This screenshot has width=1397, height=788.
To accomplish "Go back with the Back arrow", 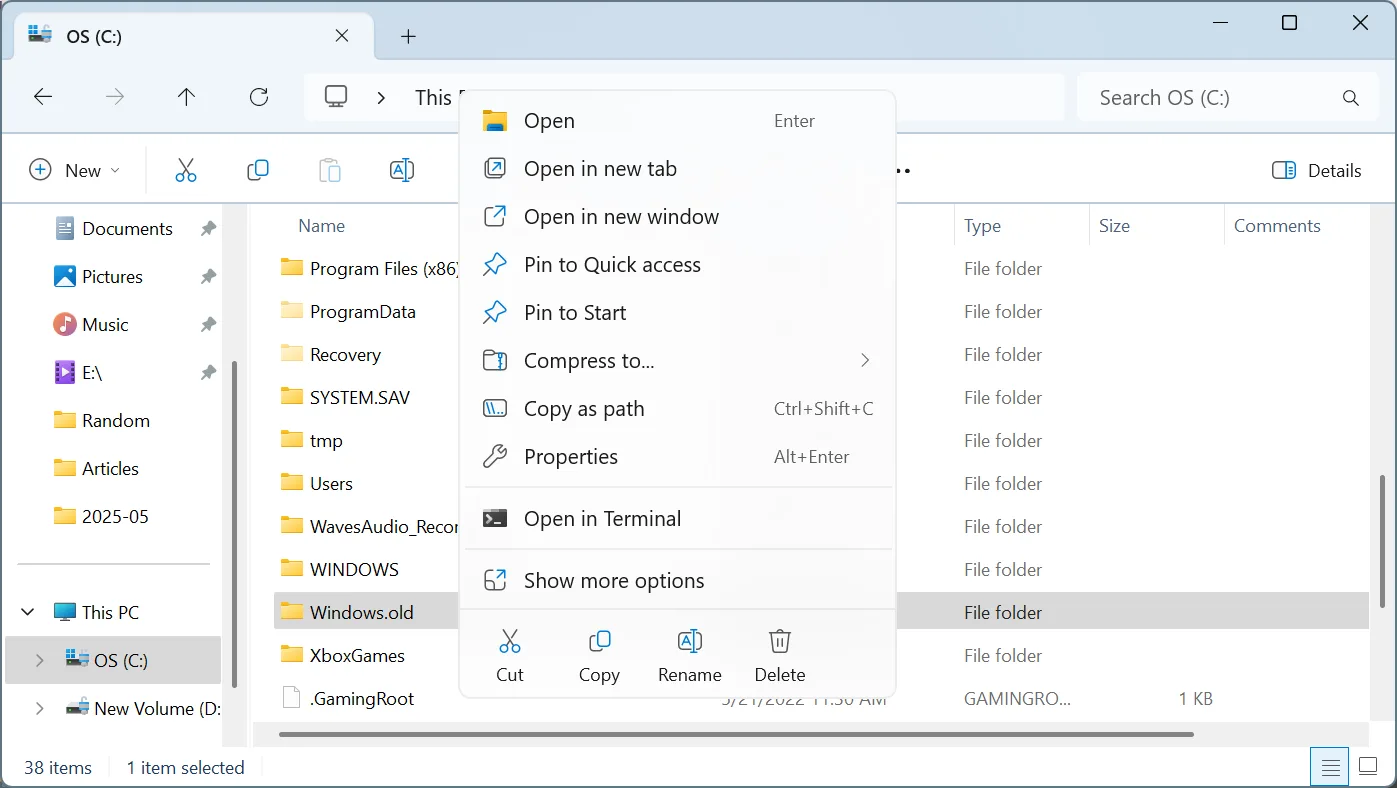I will click(43, 97).
